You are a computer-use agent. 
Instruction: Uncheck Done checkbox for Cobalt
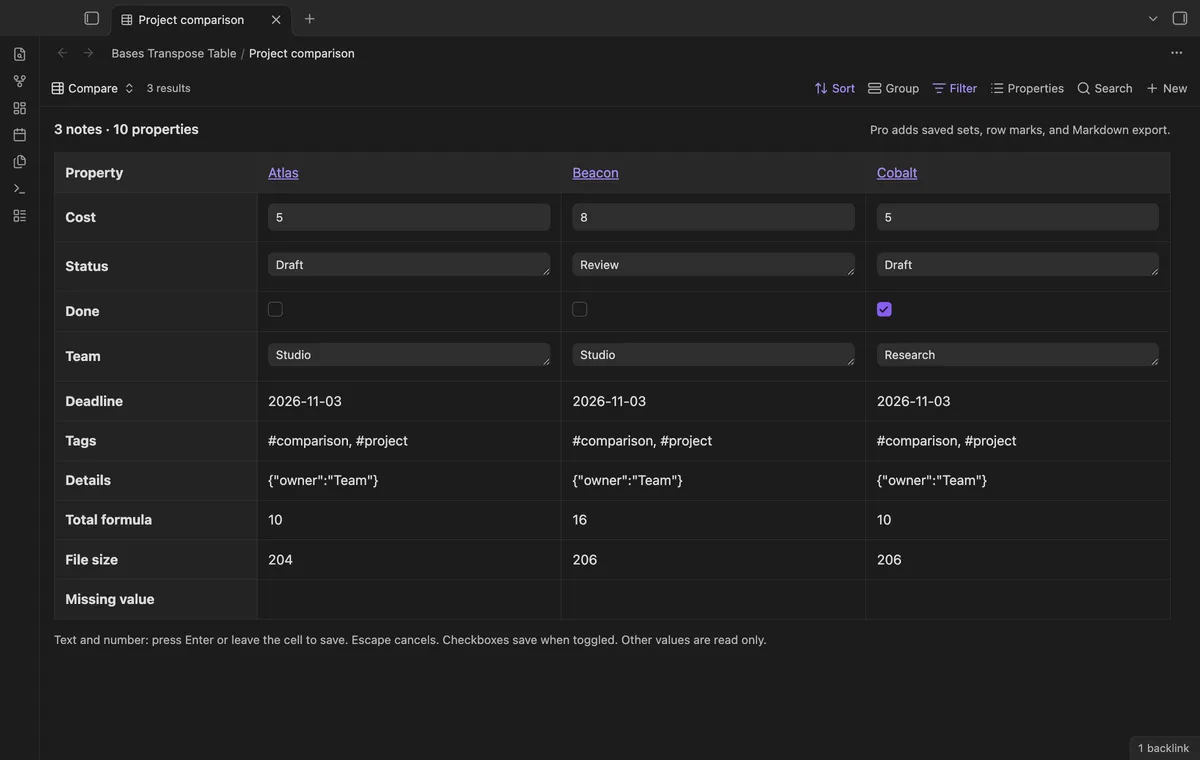884,309
